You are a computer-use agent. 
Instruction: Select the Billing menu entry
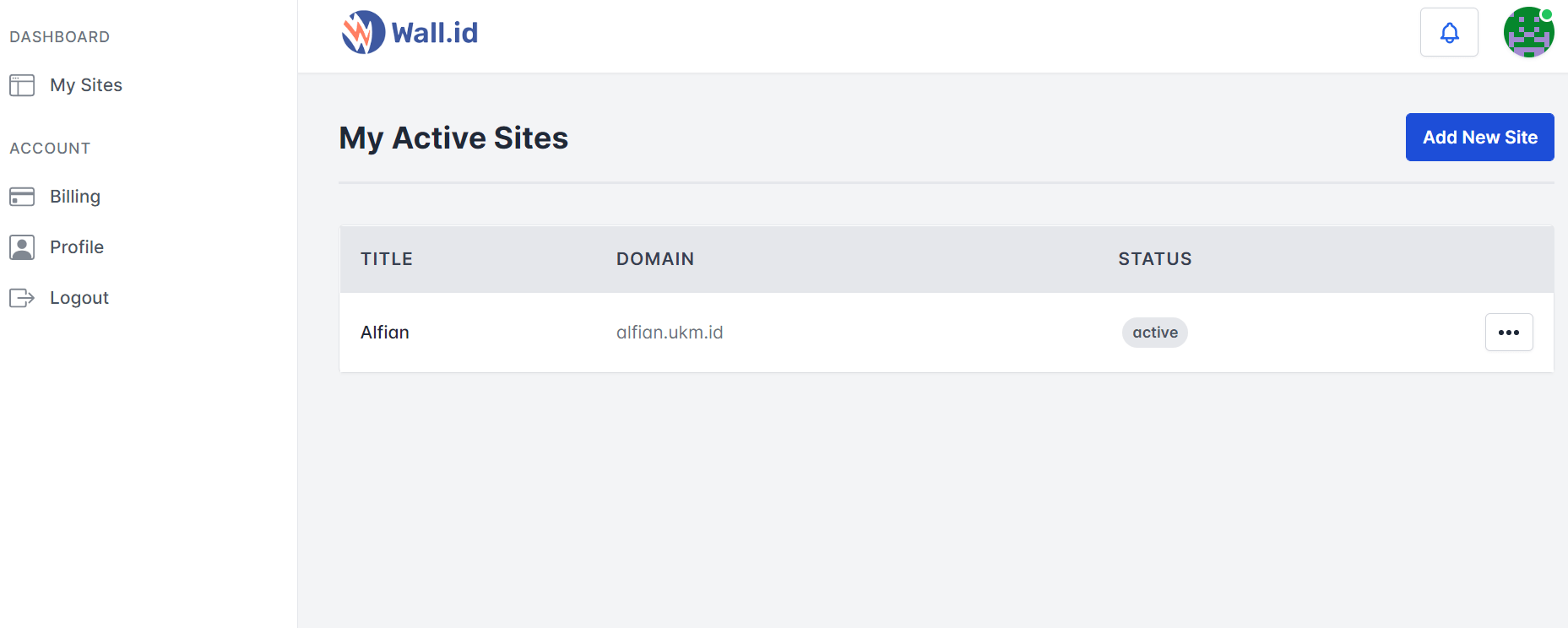click(75, 196)
